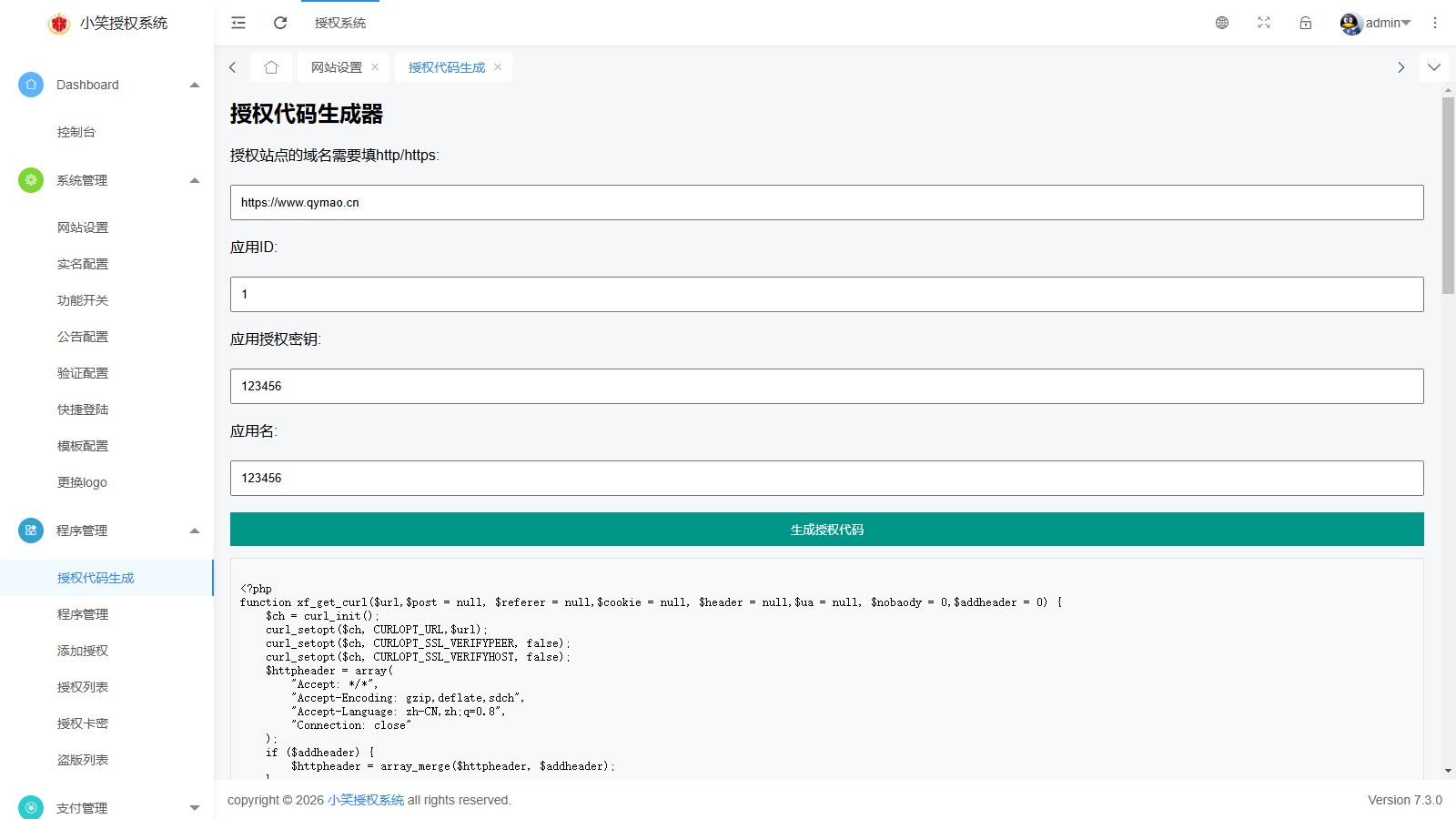Viewport: 1456px width, 819px height.
Task: Click the 授权代码生成 tab close icon
Action: (x=498, y=66)
